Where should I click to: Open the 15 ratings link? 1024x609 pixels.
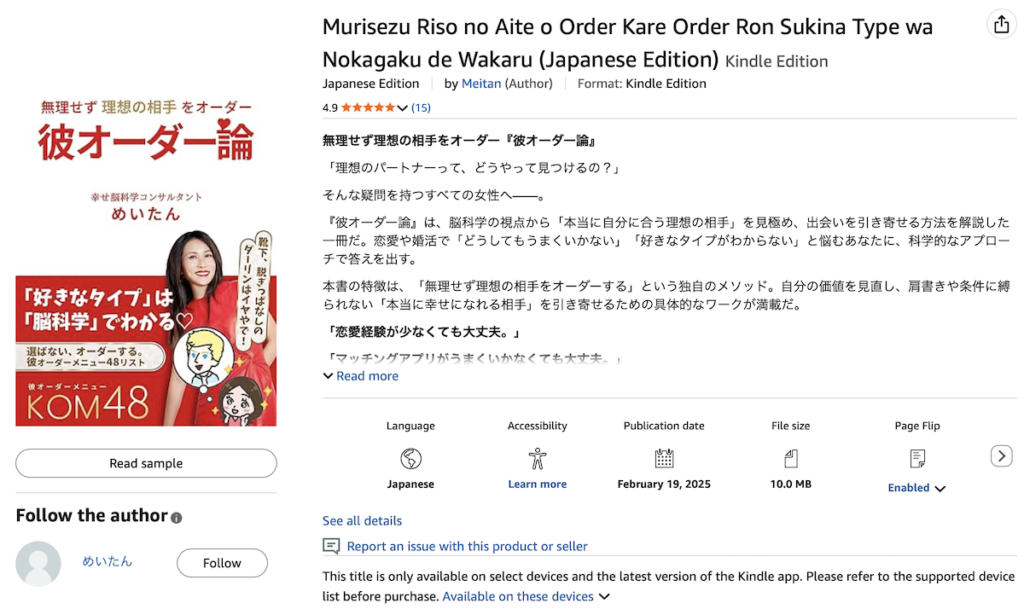pos(421,108)
